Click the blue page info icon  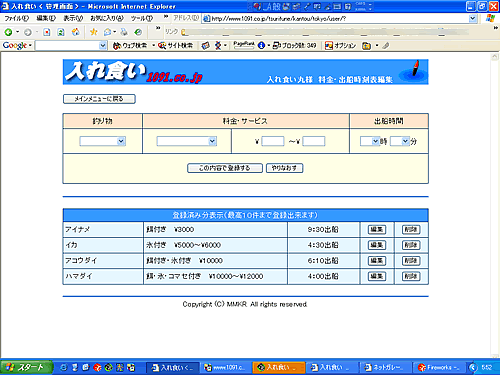tap(261, 46)
